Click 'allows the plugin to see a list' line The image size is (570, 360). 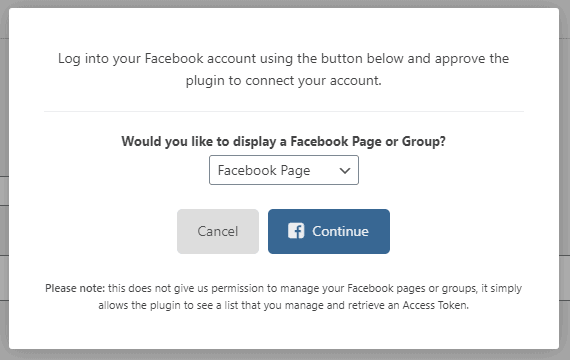284,305
